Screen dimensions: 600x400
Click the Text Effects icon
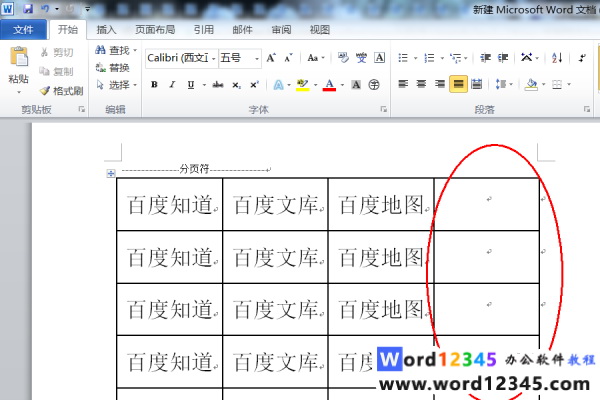278,85
